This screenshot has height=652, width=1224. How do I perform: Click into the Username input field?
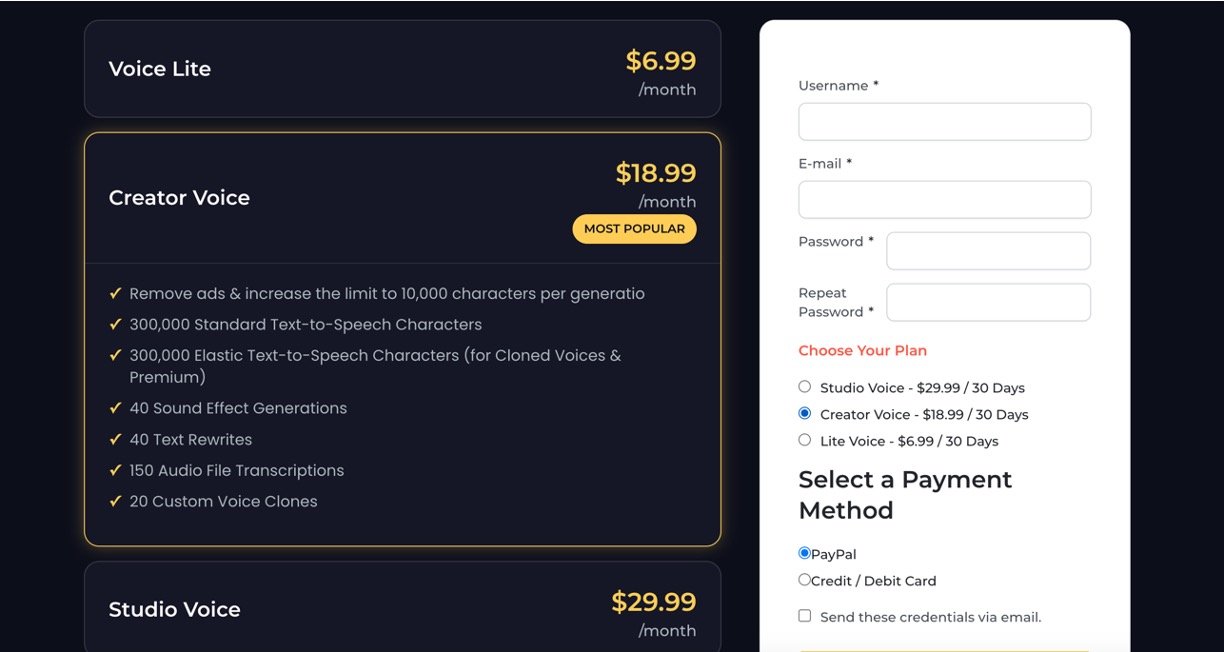(x=944, y=122)
